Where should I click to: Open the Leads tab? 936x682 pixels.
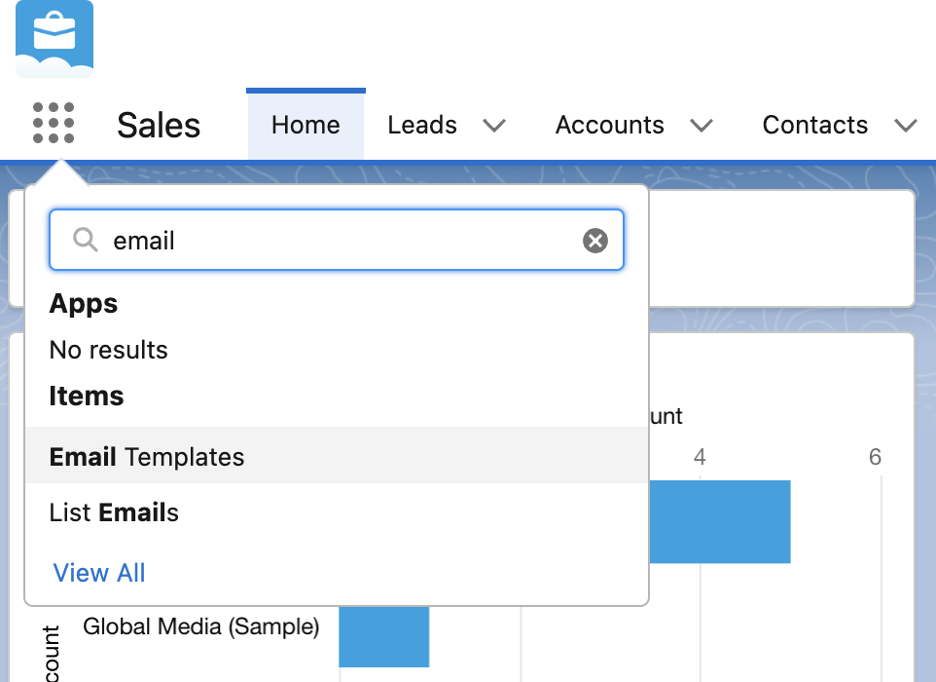click(x=422, y=125)
